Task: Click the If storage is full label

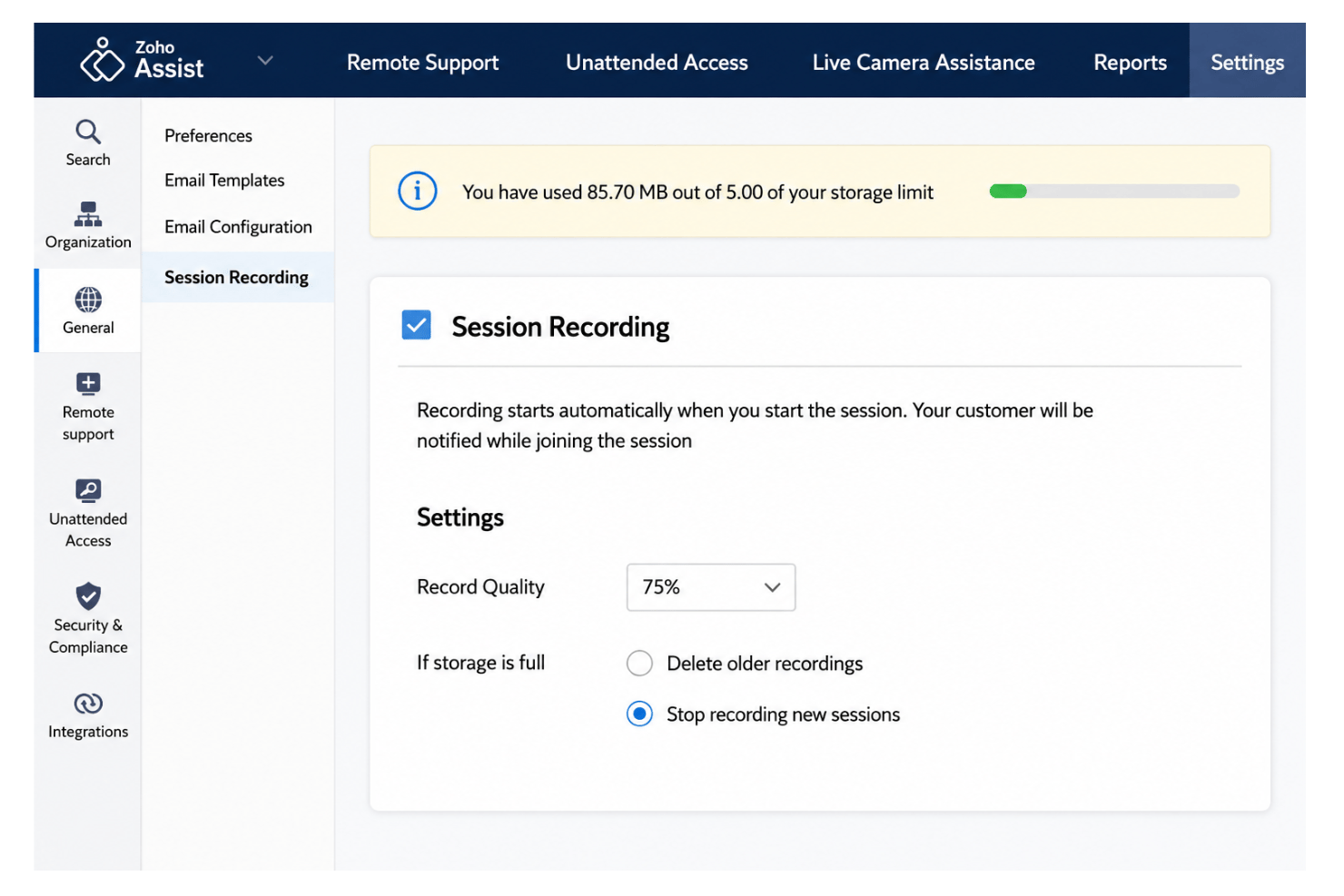Action: click(x=480, y=663)
